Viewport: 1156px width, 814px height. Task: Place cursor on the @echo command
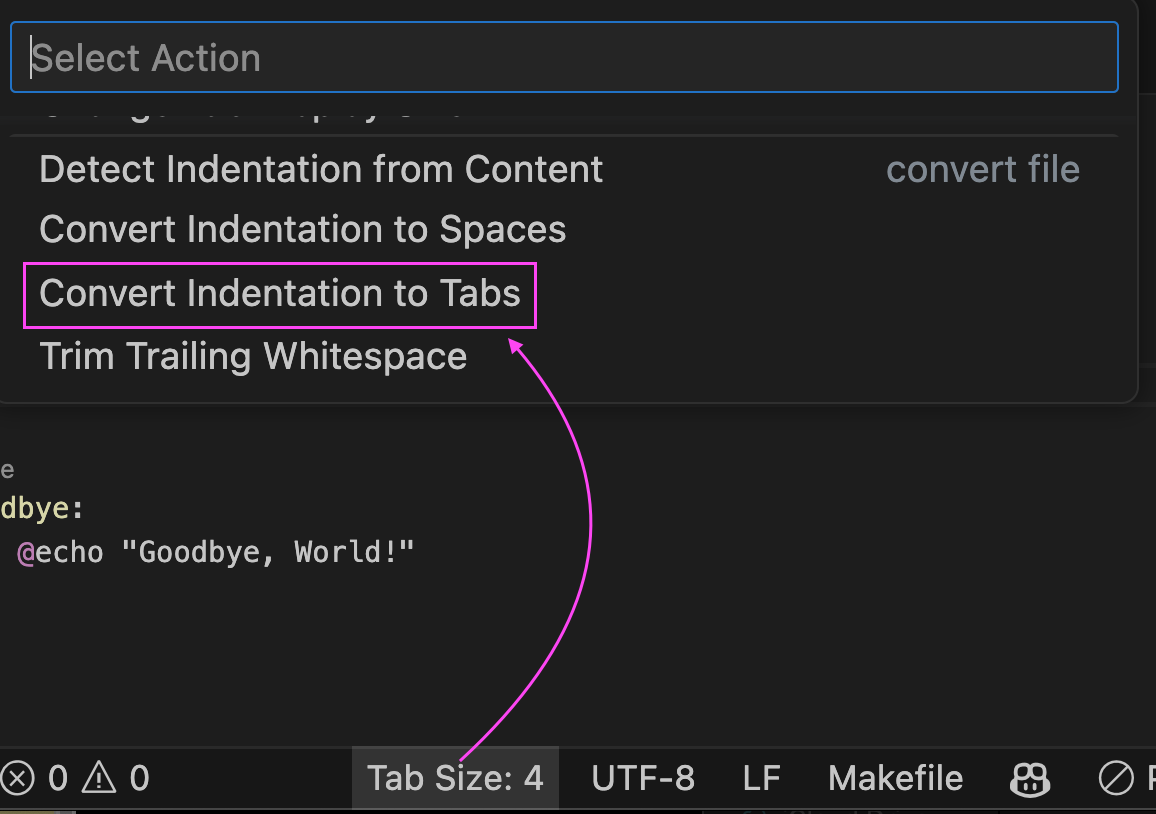pos(60,552)
